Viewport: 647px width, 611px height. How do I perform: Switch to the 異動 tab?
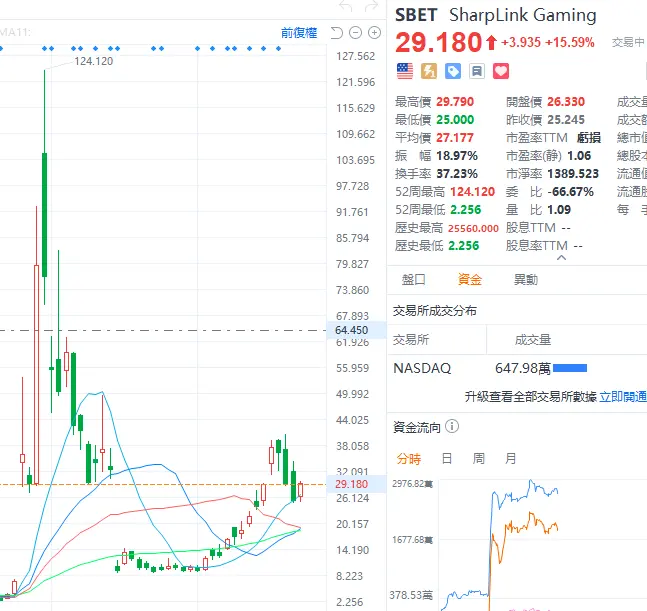526,279
